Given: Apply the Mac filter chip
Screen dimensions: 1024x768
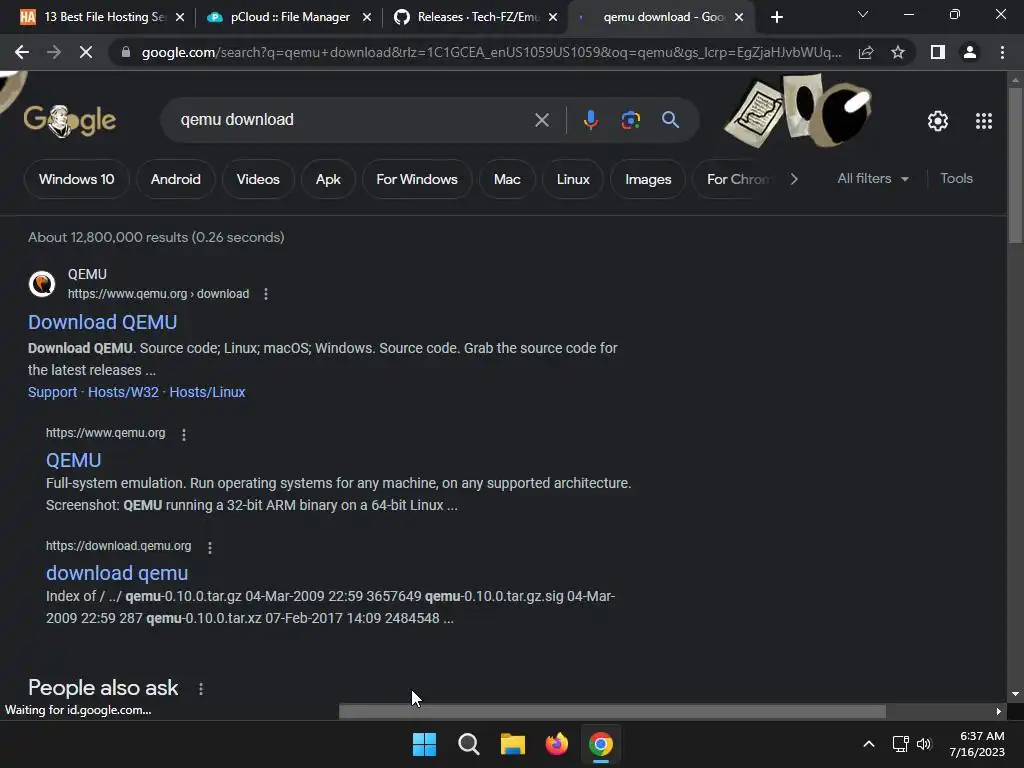Looking at the screenshot, I should (507, 179).
